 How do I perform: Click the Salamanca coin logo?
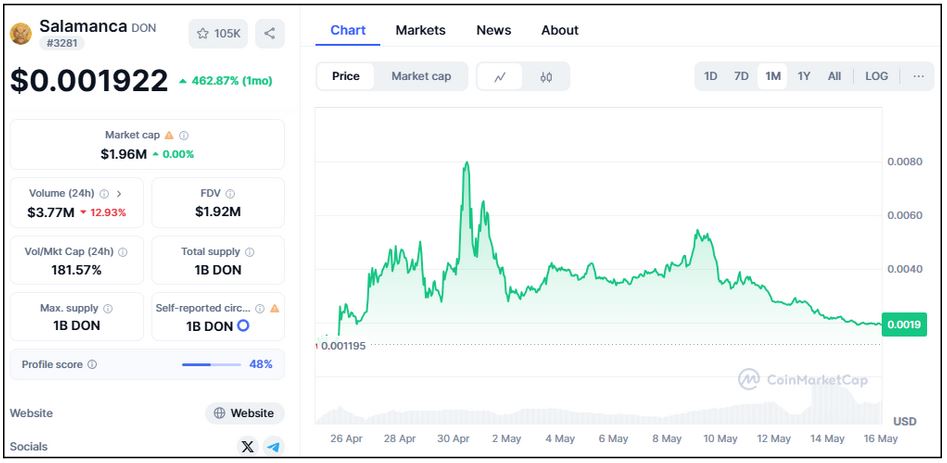pyautogui.click(x=21, y=33)
